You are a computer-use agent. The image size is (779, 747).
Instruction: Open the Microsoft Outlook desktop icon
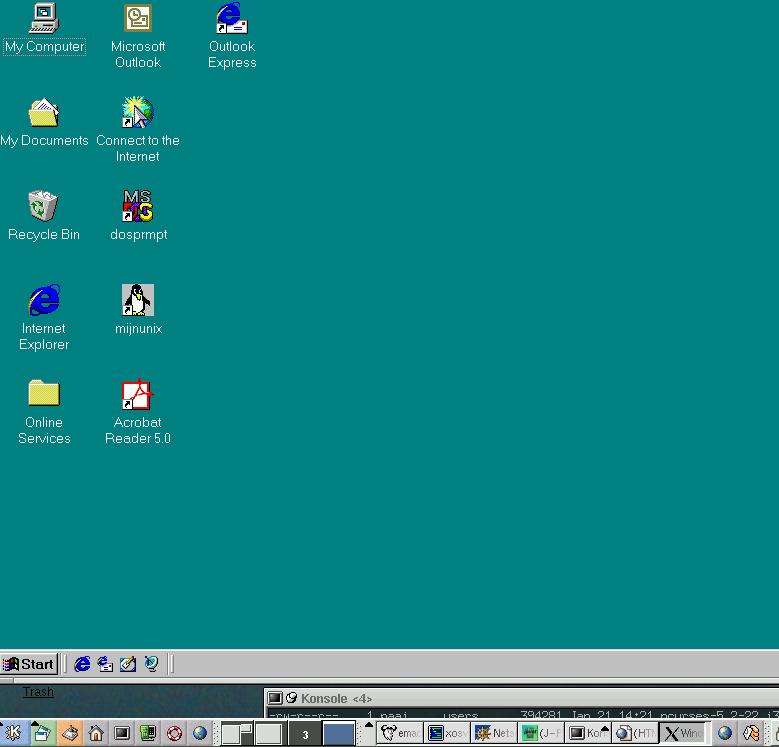pyautogui.click(x=138, y=19)
